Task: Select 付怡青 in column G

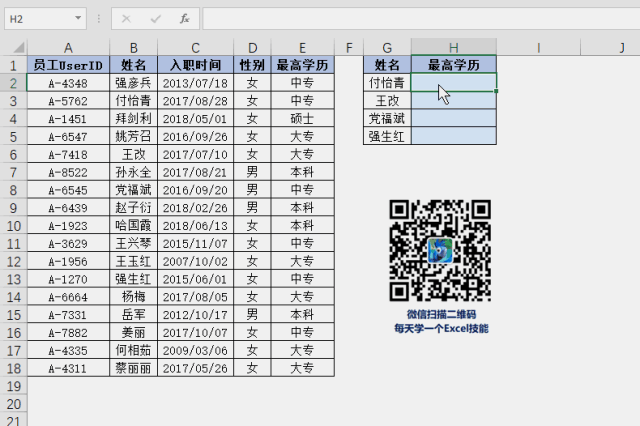Action: (x=387, y=83)
